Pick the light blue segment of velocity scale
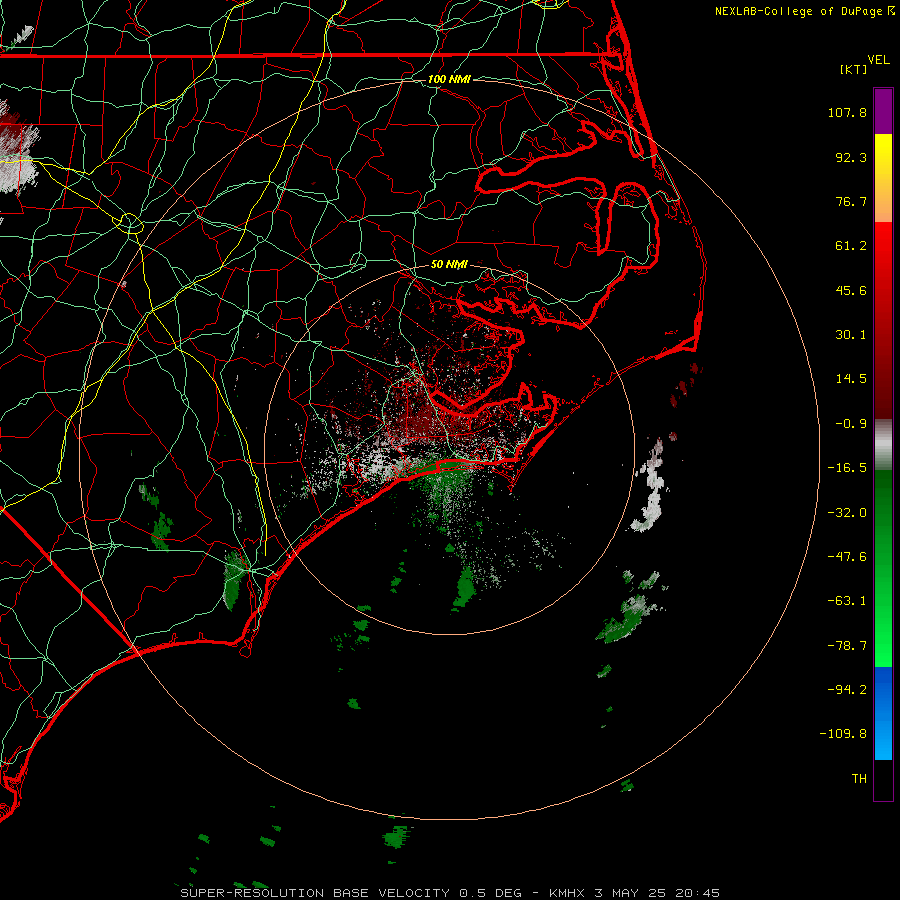Image resolution: width=900 pixels, height=900 pixels. (883, 738)
